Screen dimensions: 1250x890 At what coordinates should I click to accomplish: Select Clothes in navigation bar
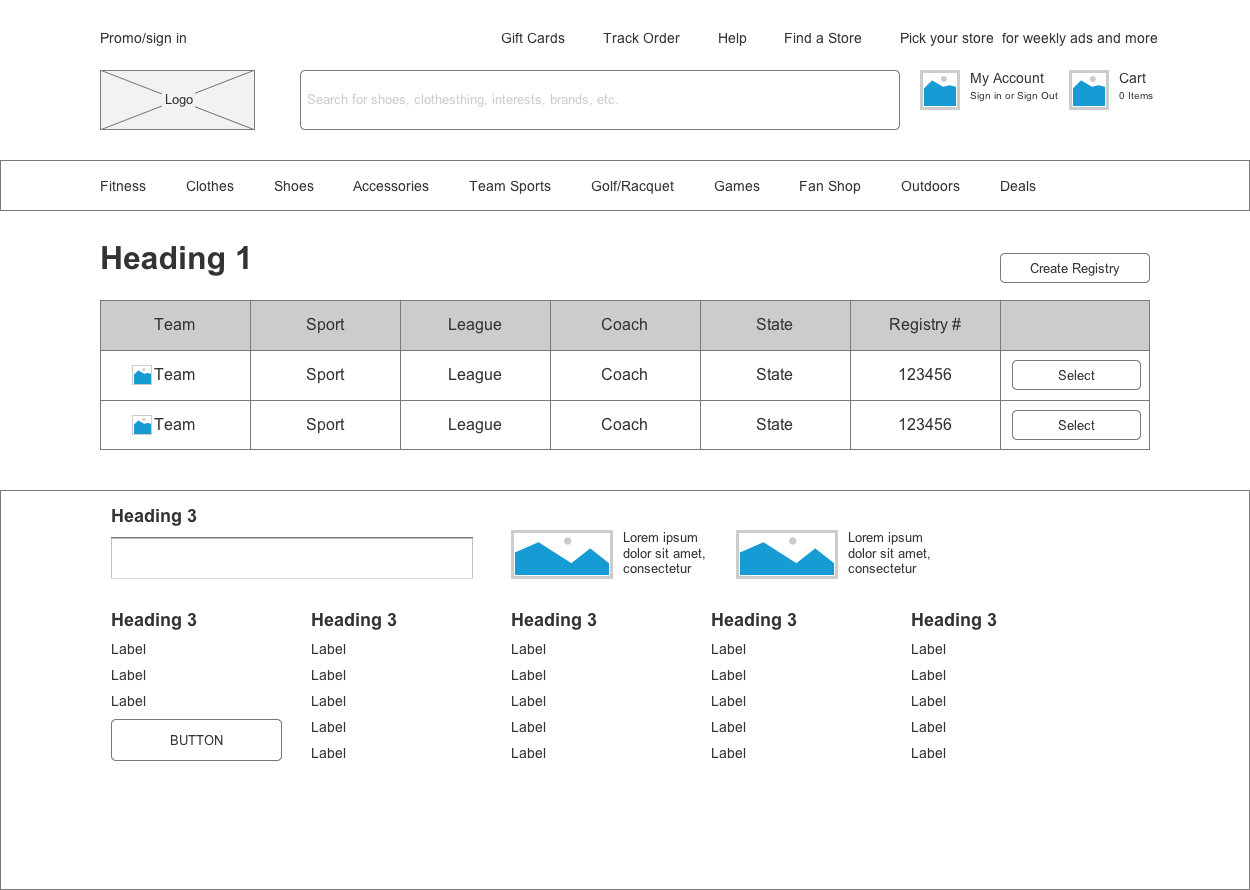pyautogui.click(x=210, y=186)
